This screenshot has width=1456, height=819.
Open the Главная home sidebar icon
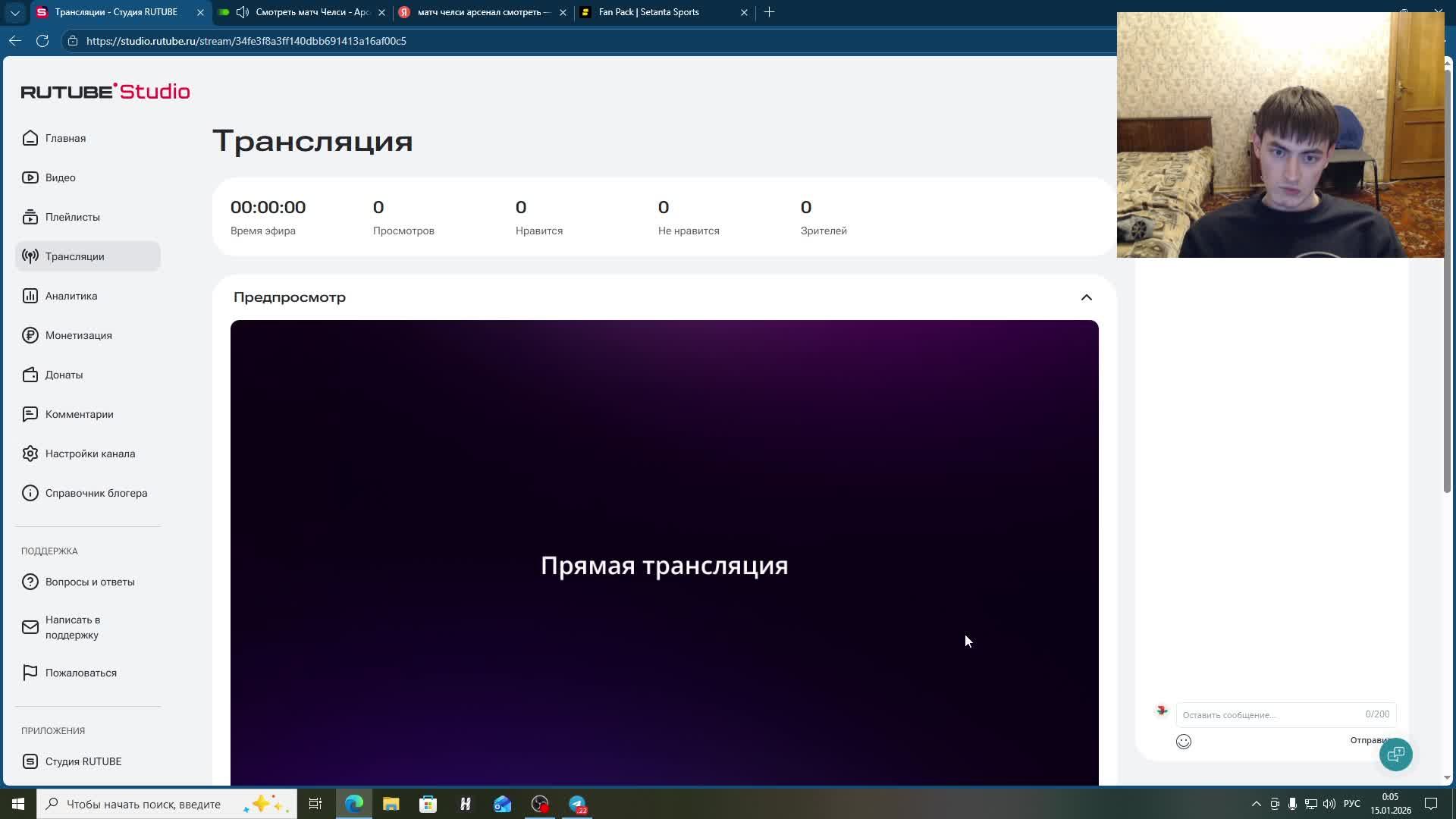click(30, 138)
